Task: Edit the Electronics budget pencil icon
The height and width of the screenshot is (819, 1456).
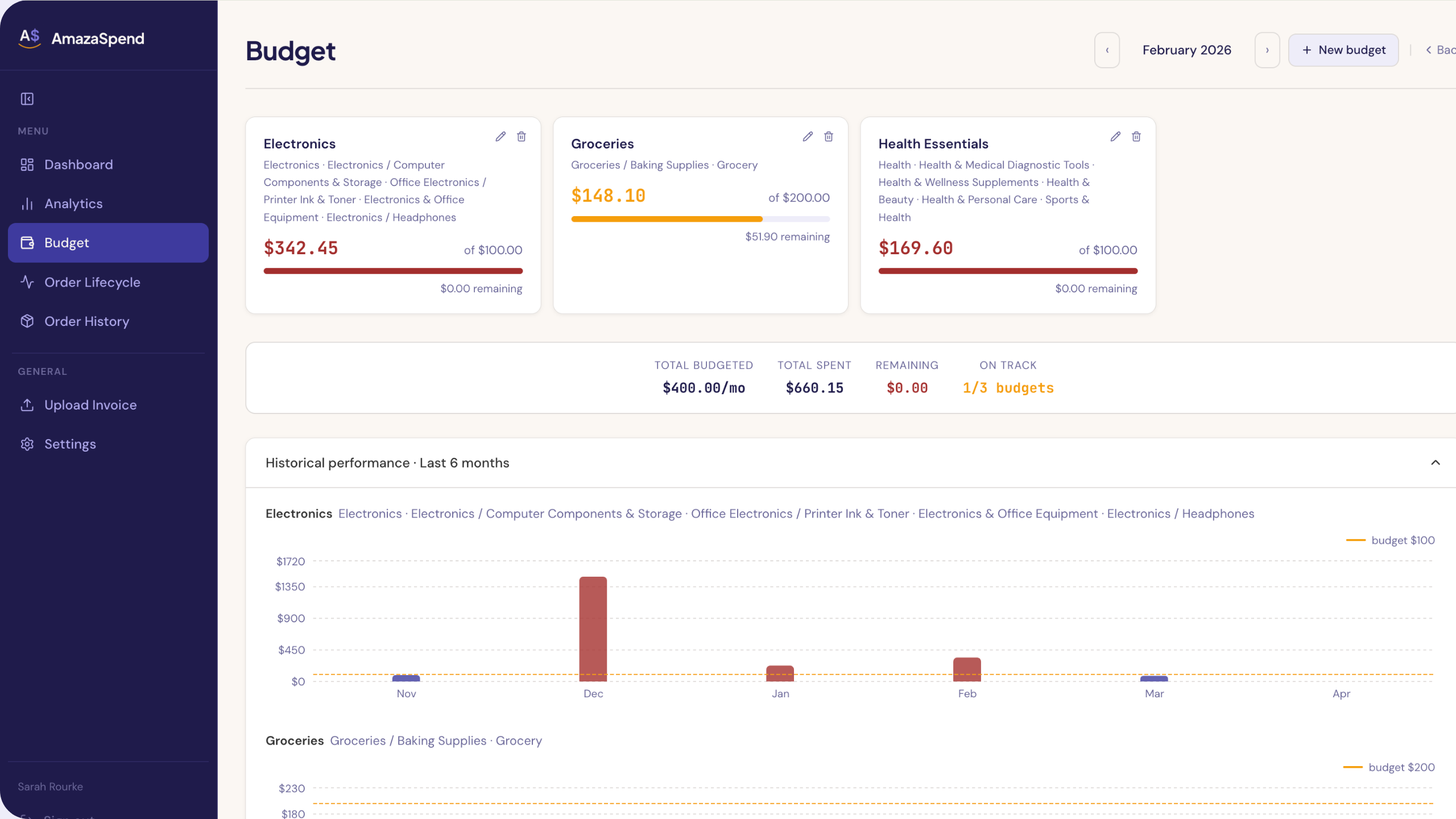Action: 500,136
